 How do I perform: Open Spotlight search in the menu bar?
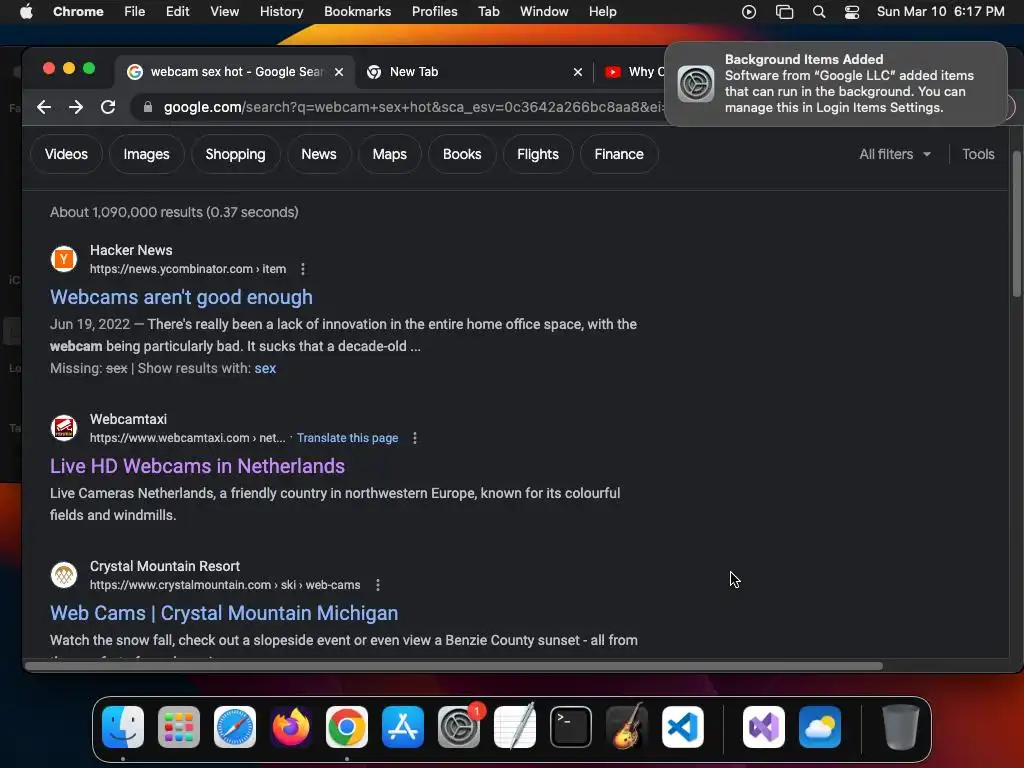pyautogui.click(x=819, y=12)
